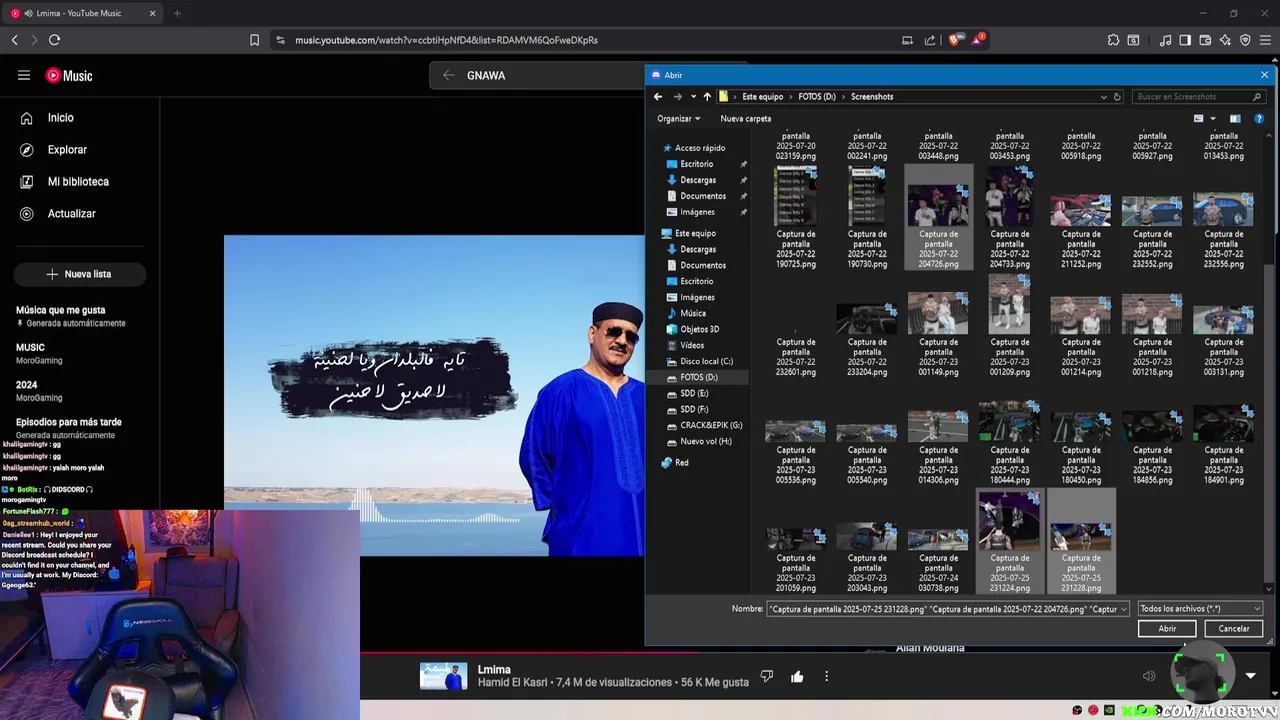Screen dimensions: 1280x720
Task: Toggle the preview pane in the dialog
Action: [x=1235, y=119]
